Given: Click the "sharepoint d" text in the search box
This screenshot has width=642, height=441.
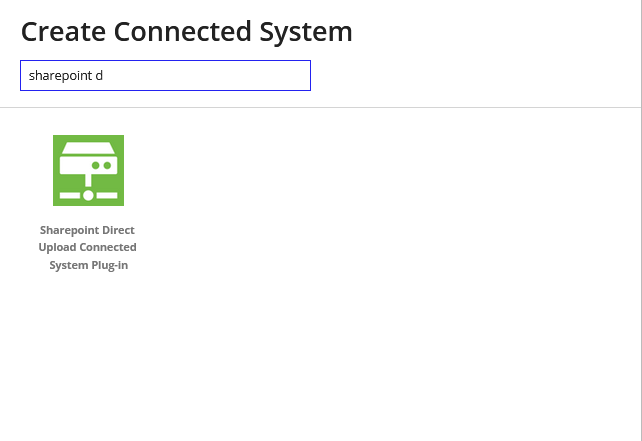Looking at the screenshot, I should pos(66,76).
